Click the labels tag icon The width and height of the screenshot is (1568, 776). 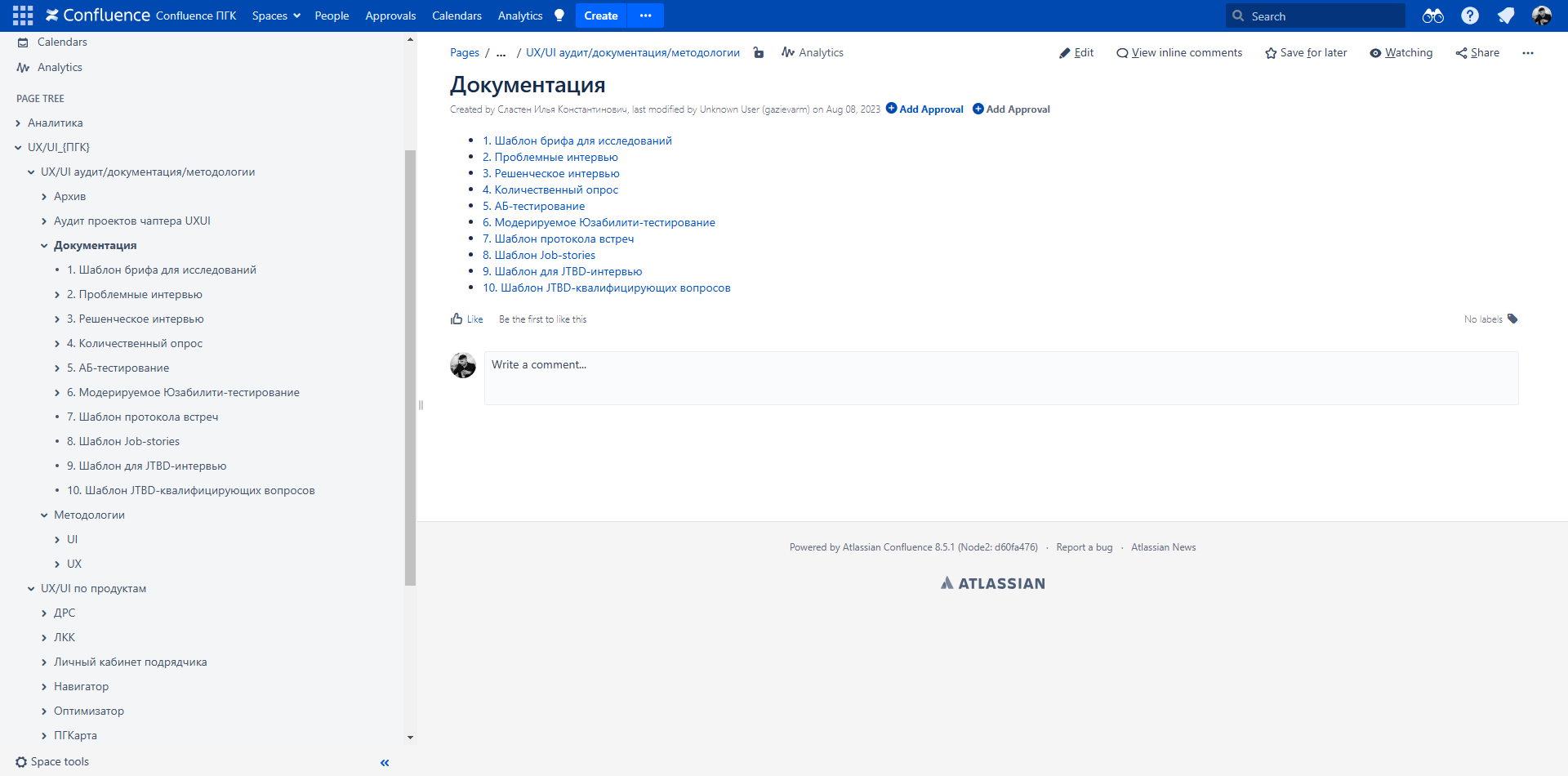click(x=1512, y=319)
